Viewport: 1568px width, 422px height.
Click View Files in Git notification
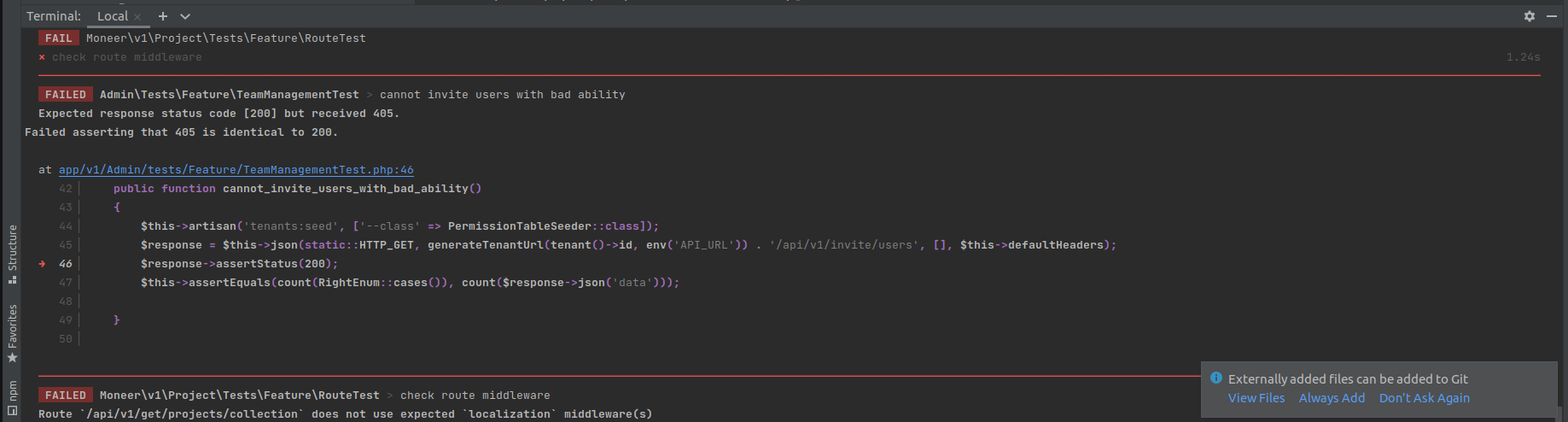point(1256,398)
